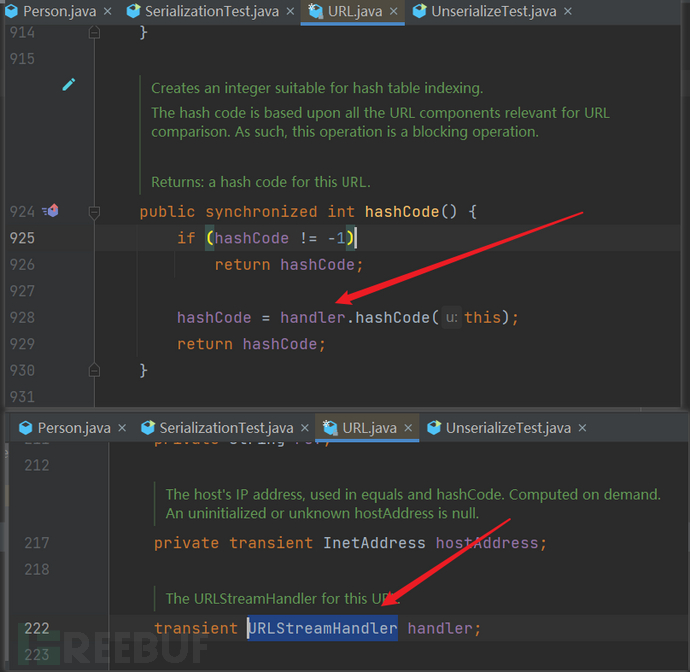Screen dimensions: 690x672
Task: Click the UnserializeTest.java class icon in top tabs
Action: pos(419,12)
